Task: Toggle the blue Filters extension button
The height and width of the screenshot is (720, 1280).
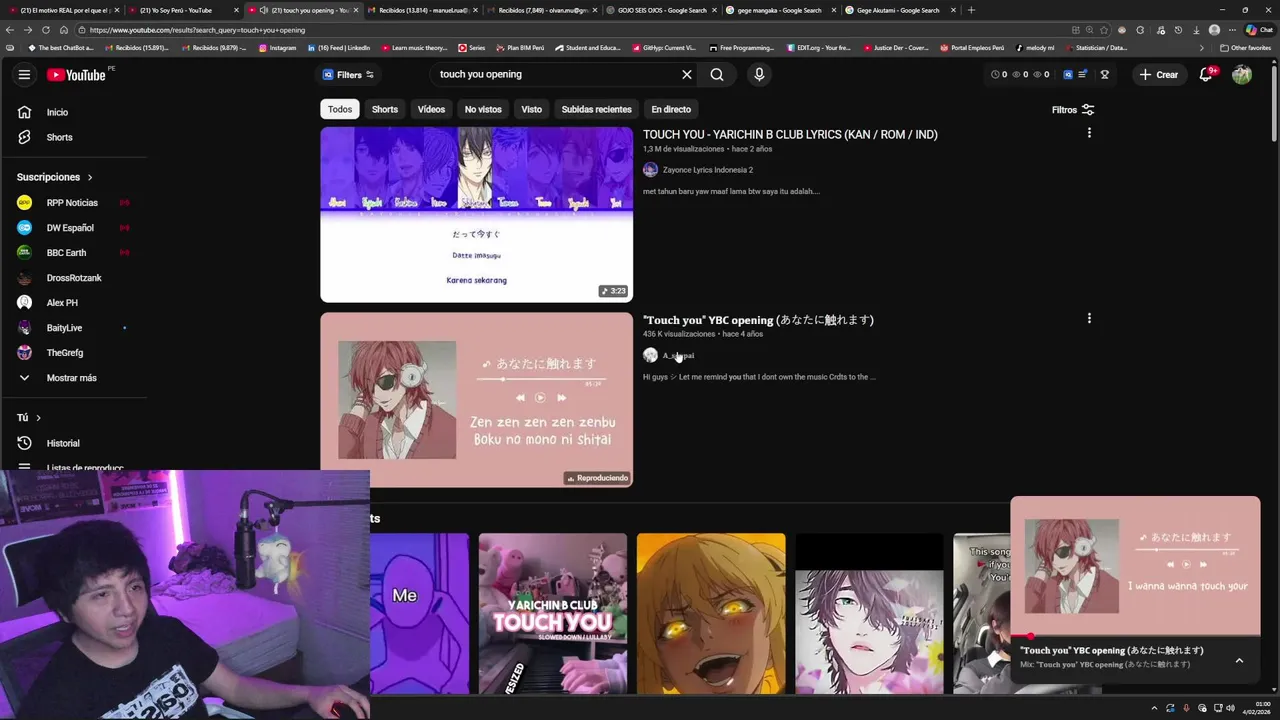Action: click(347, 74)
